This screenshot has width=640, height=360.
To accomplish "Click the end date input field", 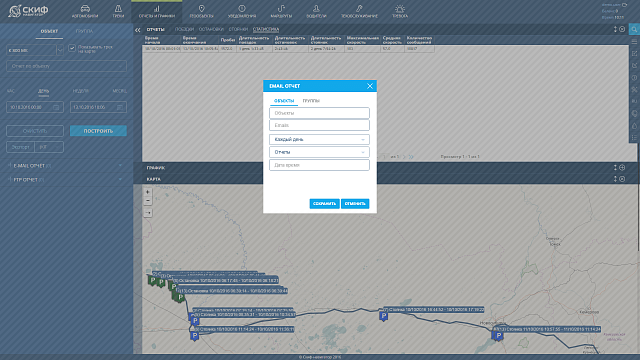I will (98, 107).
